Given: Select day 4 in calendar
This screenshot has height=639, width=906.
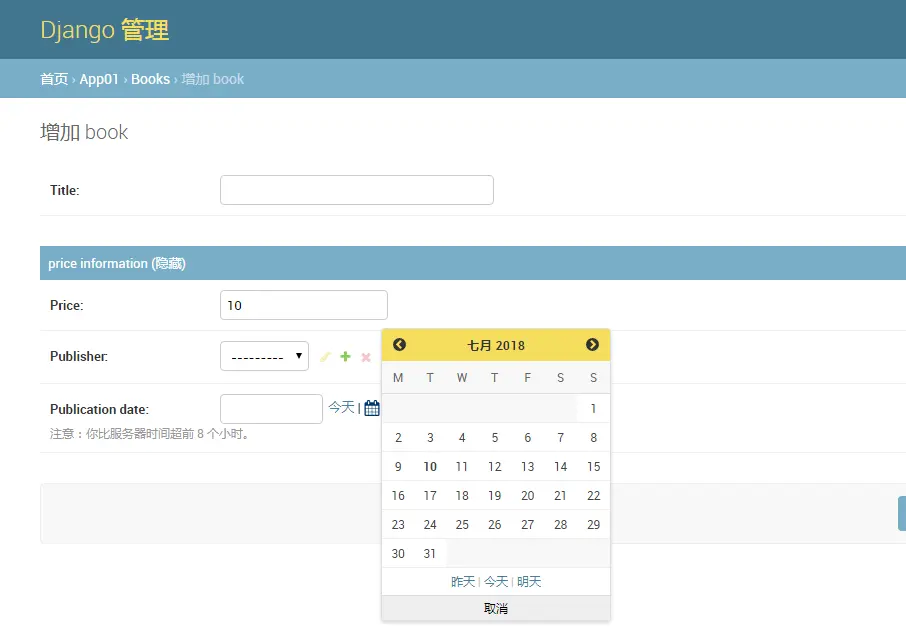Looking at the screenshot, I should tap(462, 437).
